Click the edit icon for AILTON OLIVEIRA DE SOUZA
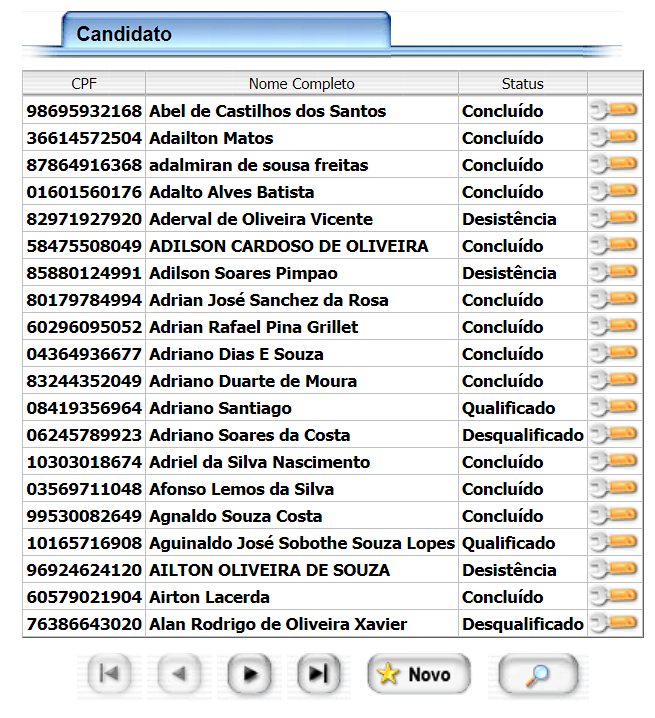The height and width of the screenshot is (718, 655). [614, 569]
